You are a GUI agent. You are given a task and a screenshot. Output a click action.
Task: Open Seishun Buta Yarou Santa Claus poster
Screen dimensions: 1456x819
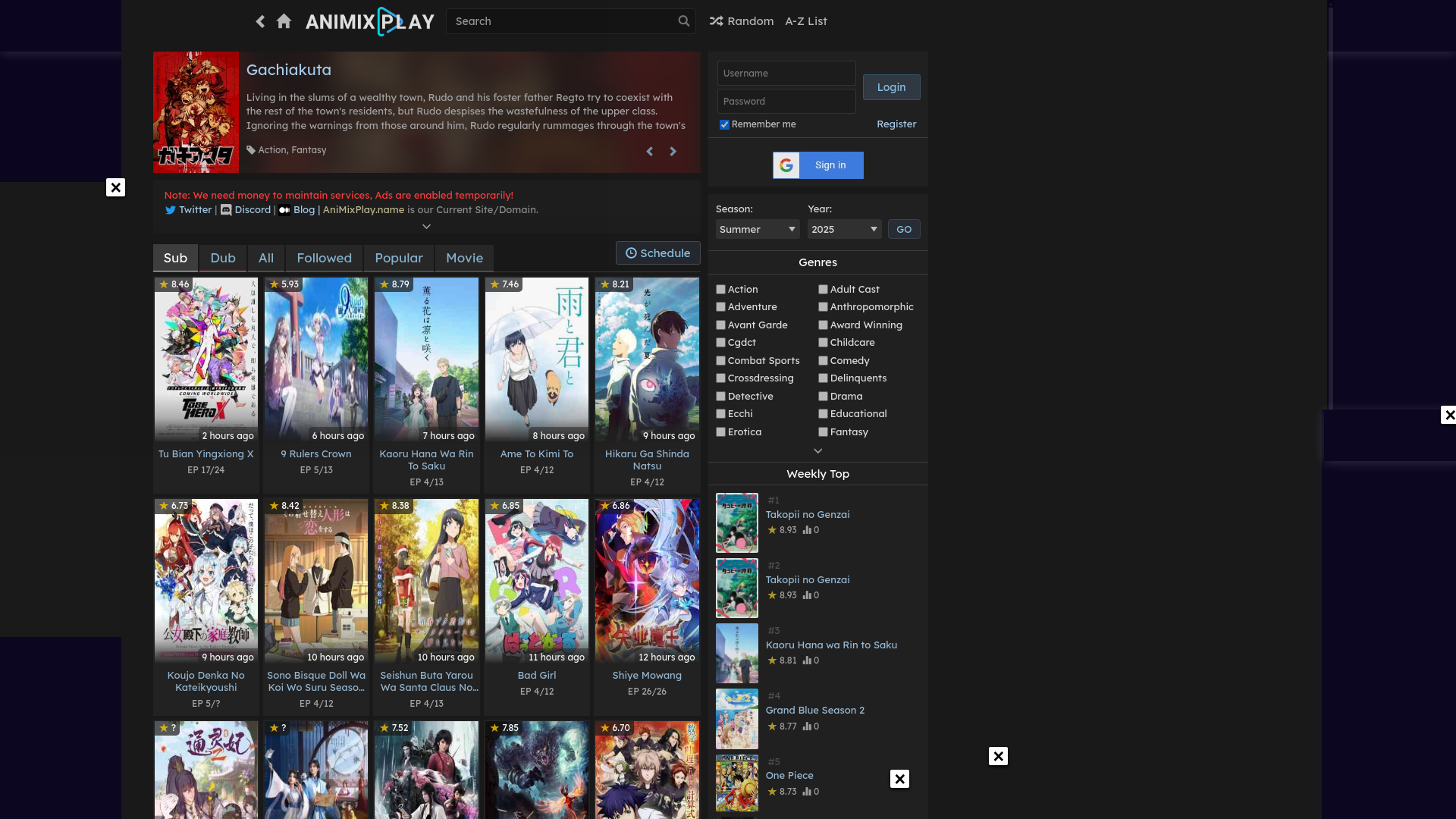click(426, 582)
